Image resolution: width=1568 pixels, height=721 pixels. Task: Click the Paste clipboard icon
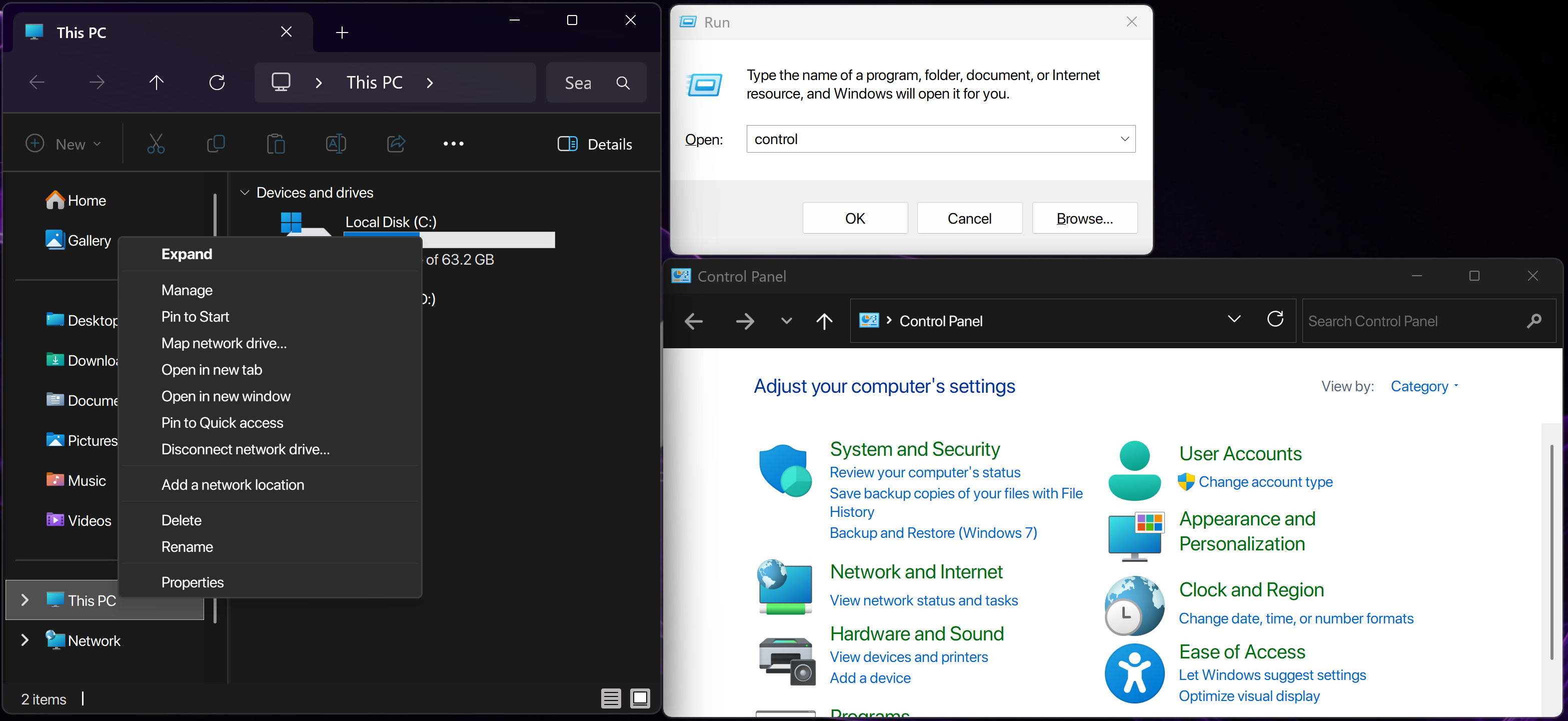276,144
